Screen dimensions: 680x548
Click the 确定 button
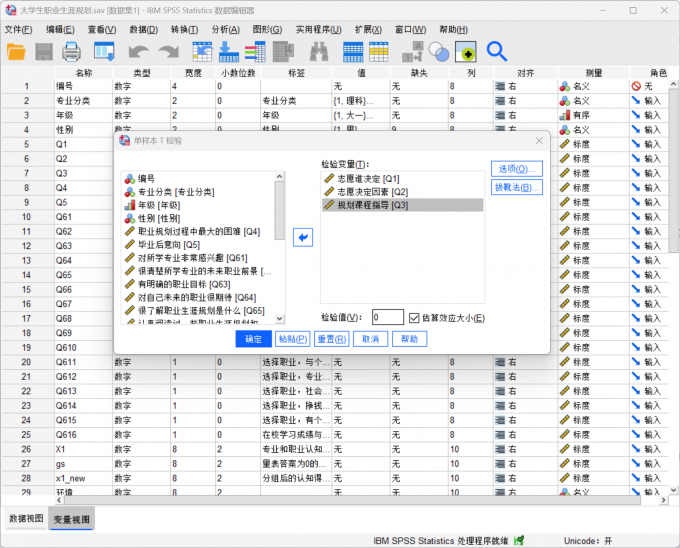pyautogui.click(x=254, y=339)
